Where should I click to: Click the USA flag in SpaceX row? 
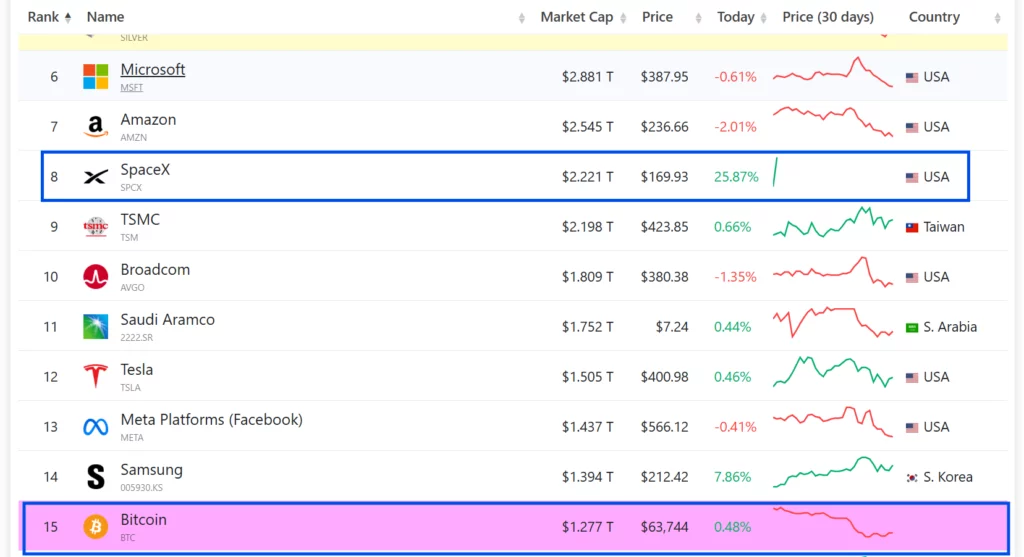pos(912,177)
